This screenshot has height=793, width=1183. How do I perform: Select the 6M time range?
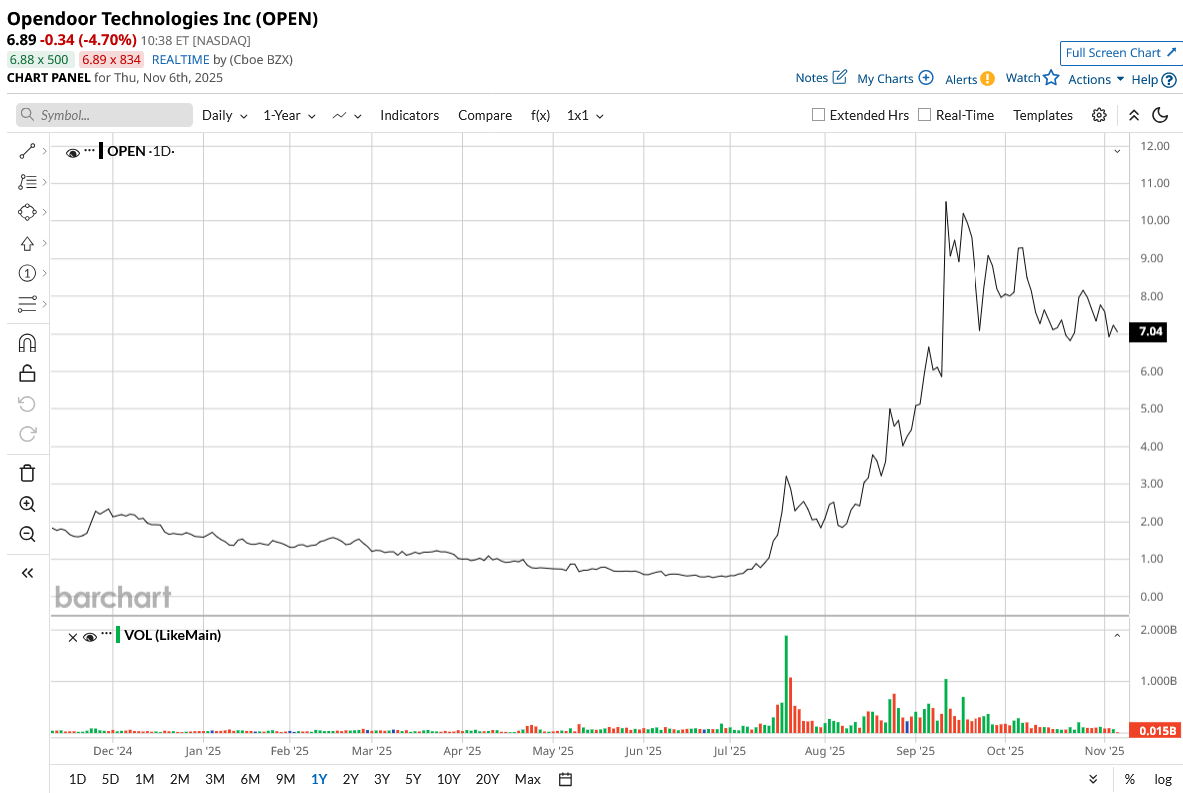[x=250, y=779]
